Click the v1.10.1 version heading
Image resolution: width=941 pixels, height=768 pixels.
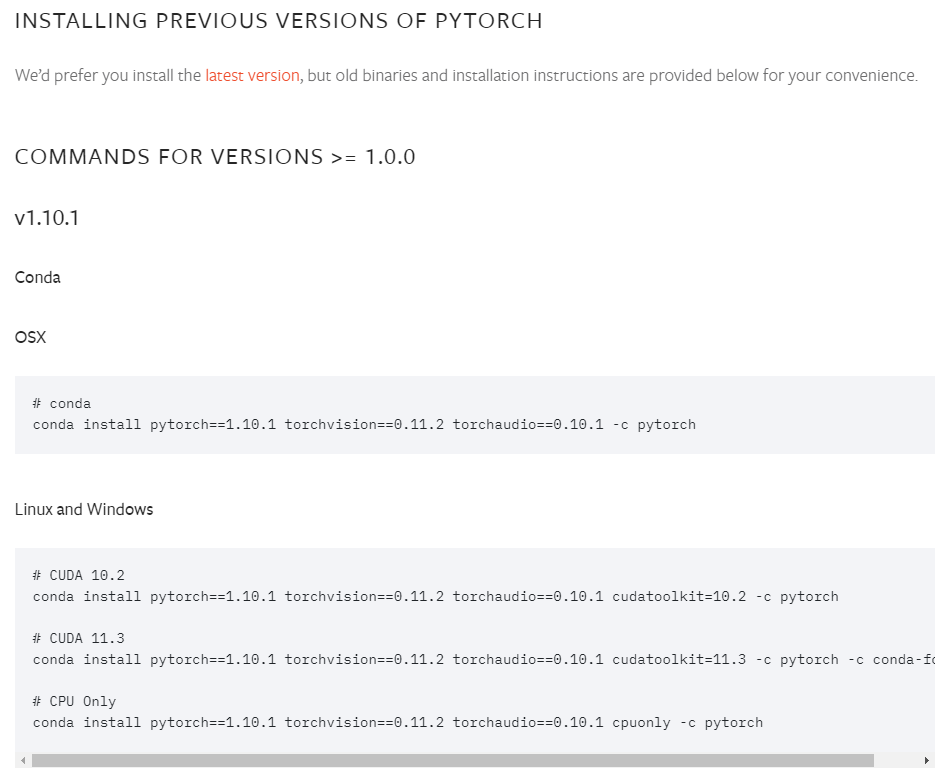coord(47,218)
